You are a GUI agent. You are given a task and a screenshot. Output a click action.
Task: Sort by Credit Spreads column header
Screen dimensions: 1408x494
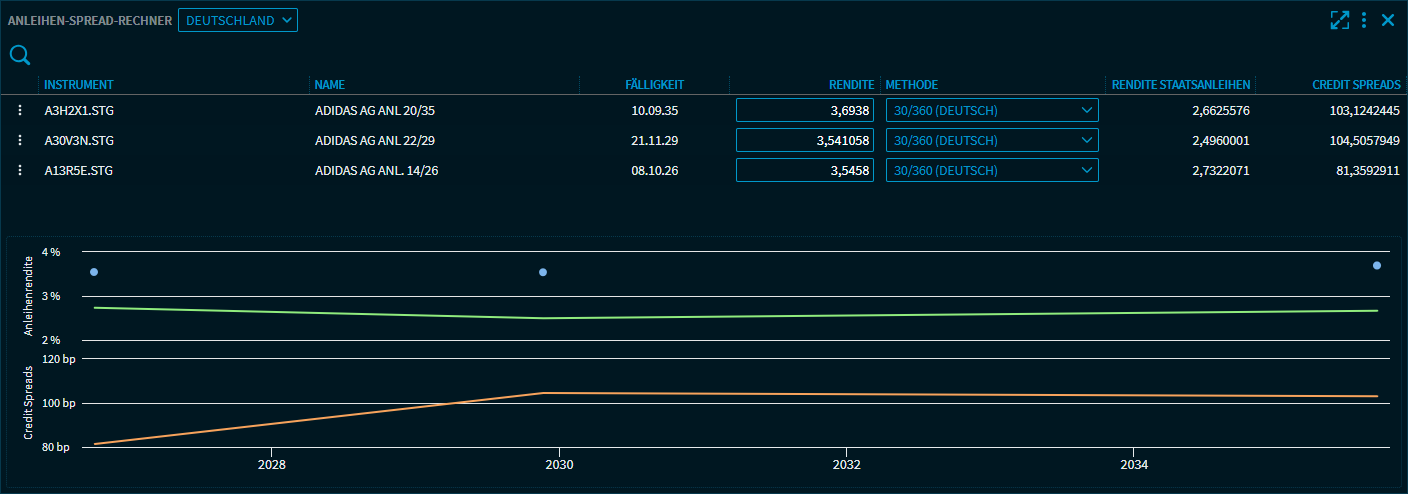[1356, 85]
